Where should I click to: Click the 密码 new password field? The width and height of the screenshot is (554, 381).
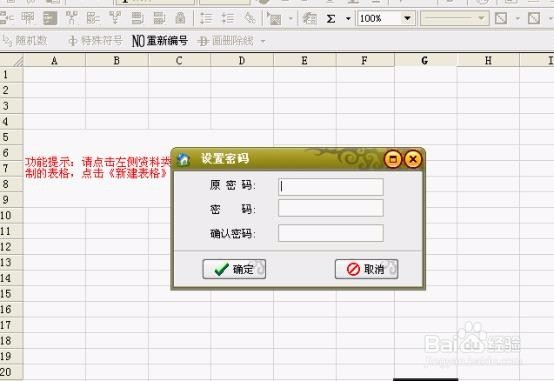331,208
